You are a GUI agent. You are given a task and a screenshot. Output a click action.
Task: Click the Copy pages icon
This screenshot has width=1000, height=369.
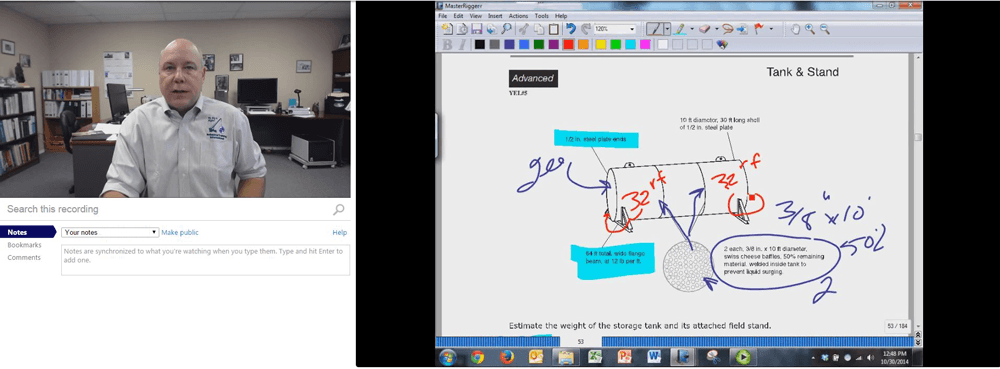(x=539, y=29)
